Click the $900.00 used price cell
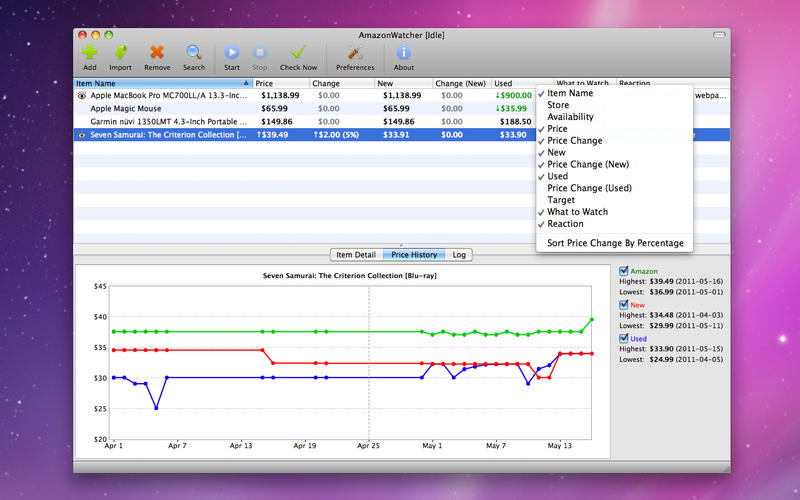This screenshot has height=500, width=800. pos(513,95)
